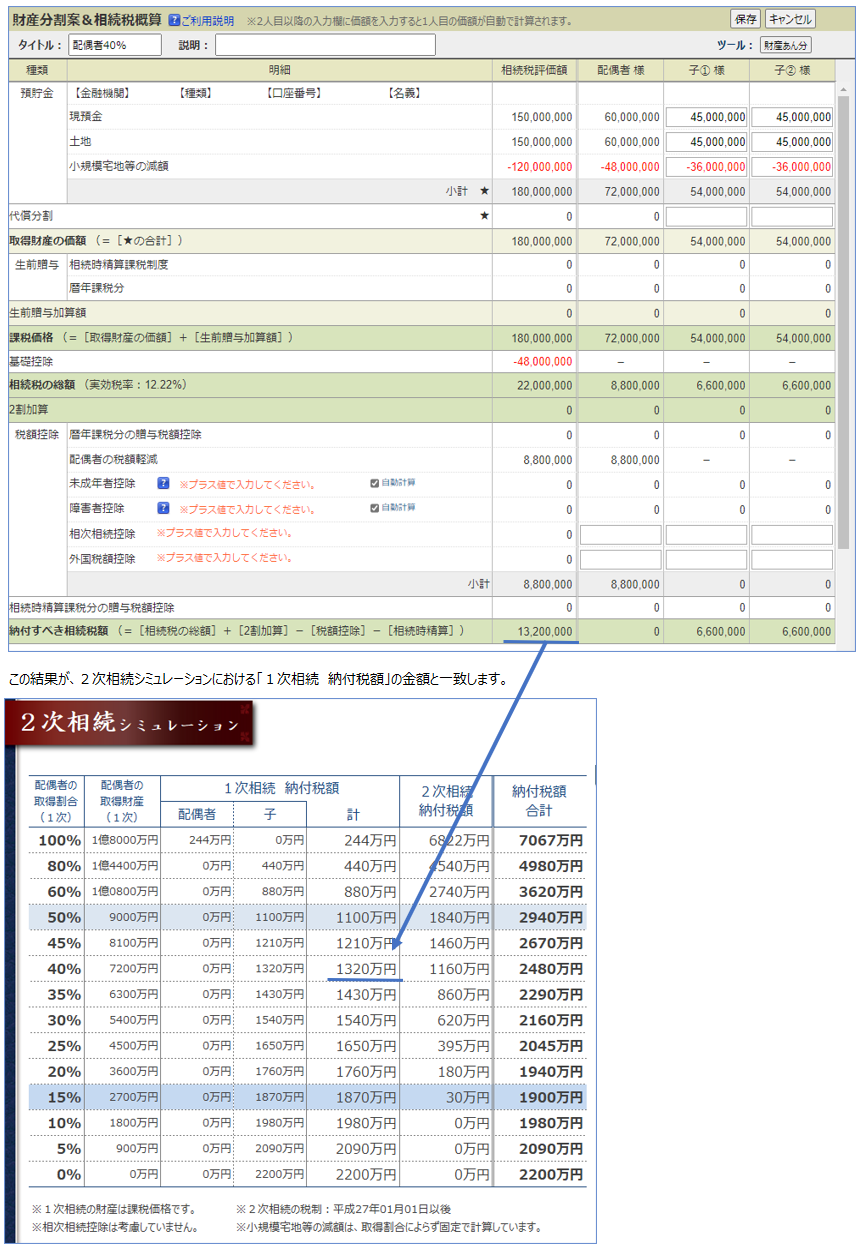Click the 子① 土地 amount field
Screen dimensions: 865x1251
pos(706,142)
